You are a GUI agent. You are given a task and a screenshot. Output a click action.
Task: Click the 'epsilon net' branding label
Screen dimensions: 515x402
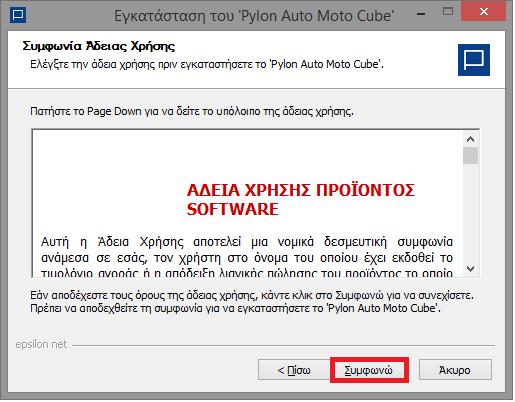click(x=41, y=344)
